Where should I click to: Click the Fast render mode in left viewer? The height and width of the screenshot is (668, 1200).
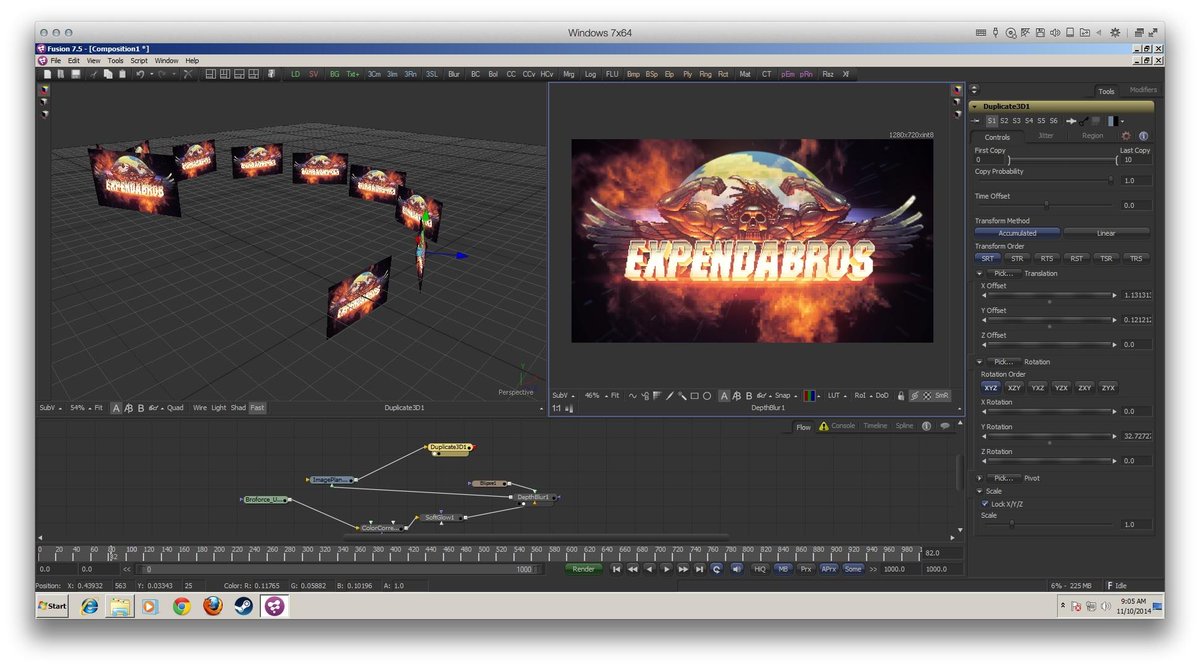click(x=258, y=408)
